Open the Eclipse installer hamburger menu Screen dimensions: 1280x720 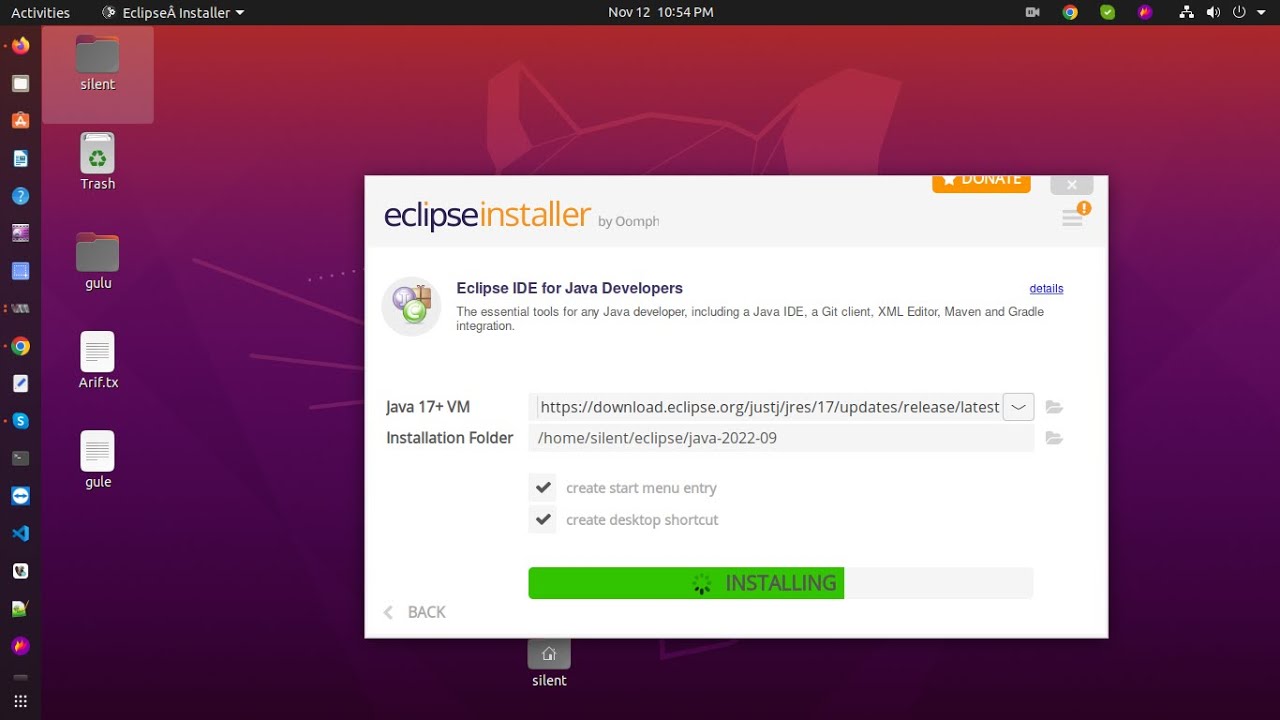pyautogui.click(x=1074, y=215)
